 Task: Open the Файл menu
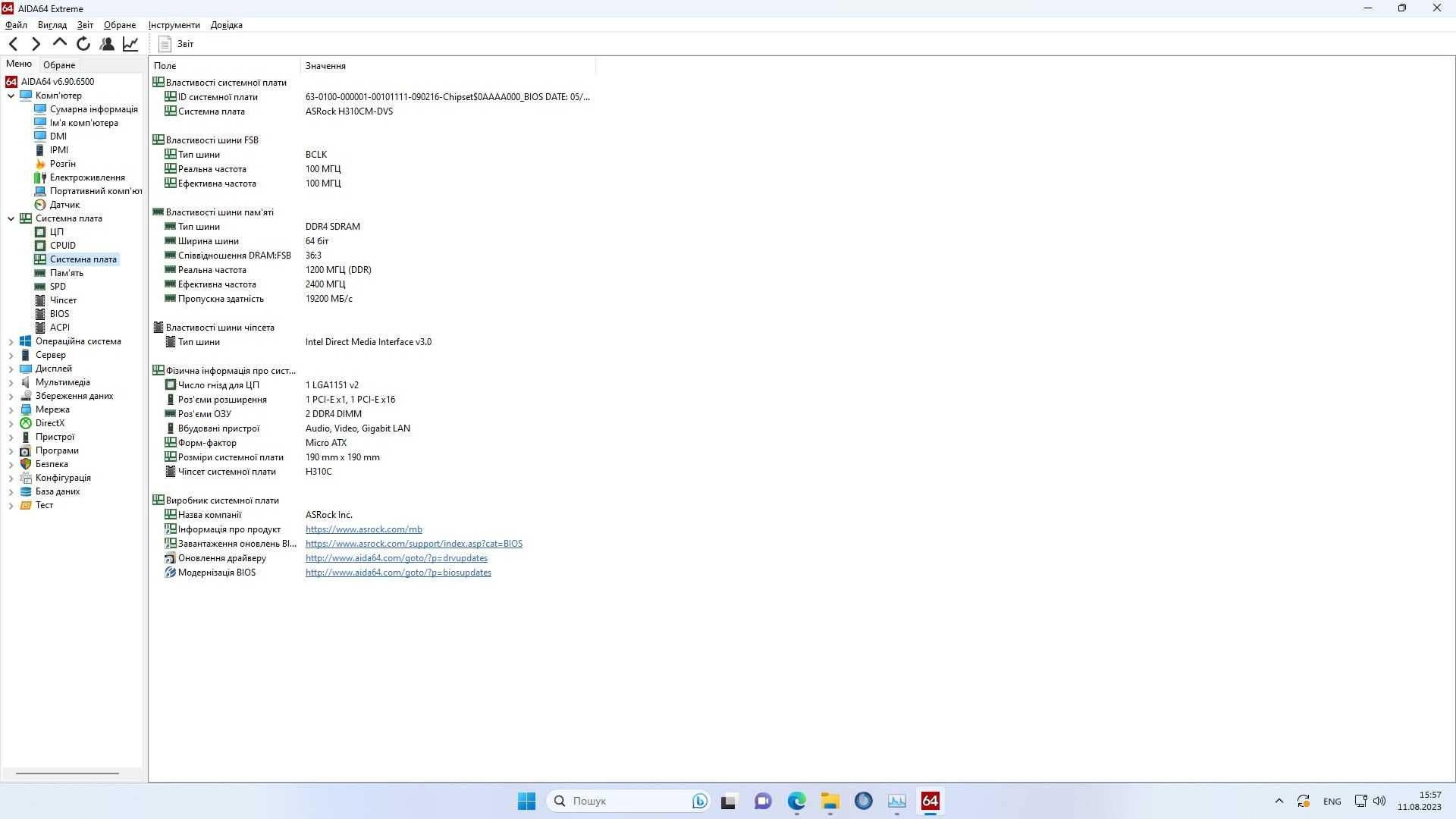coord(16,25)
